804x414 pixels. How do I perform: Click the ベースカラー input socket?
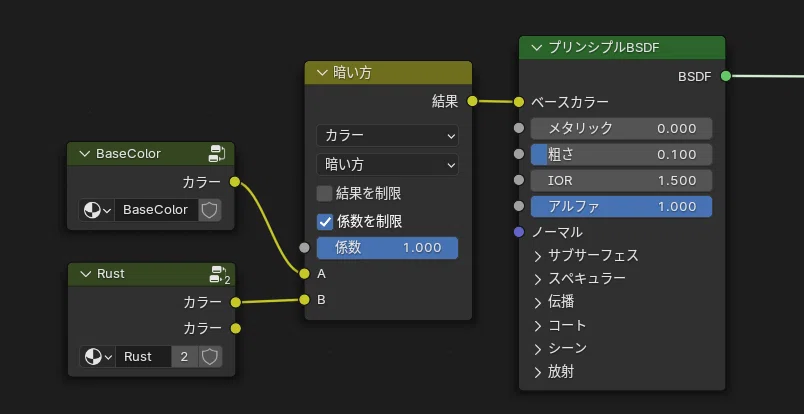pos(519,102)
